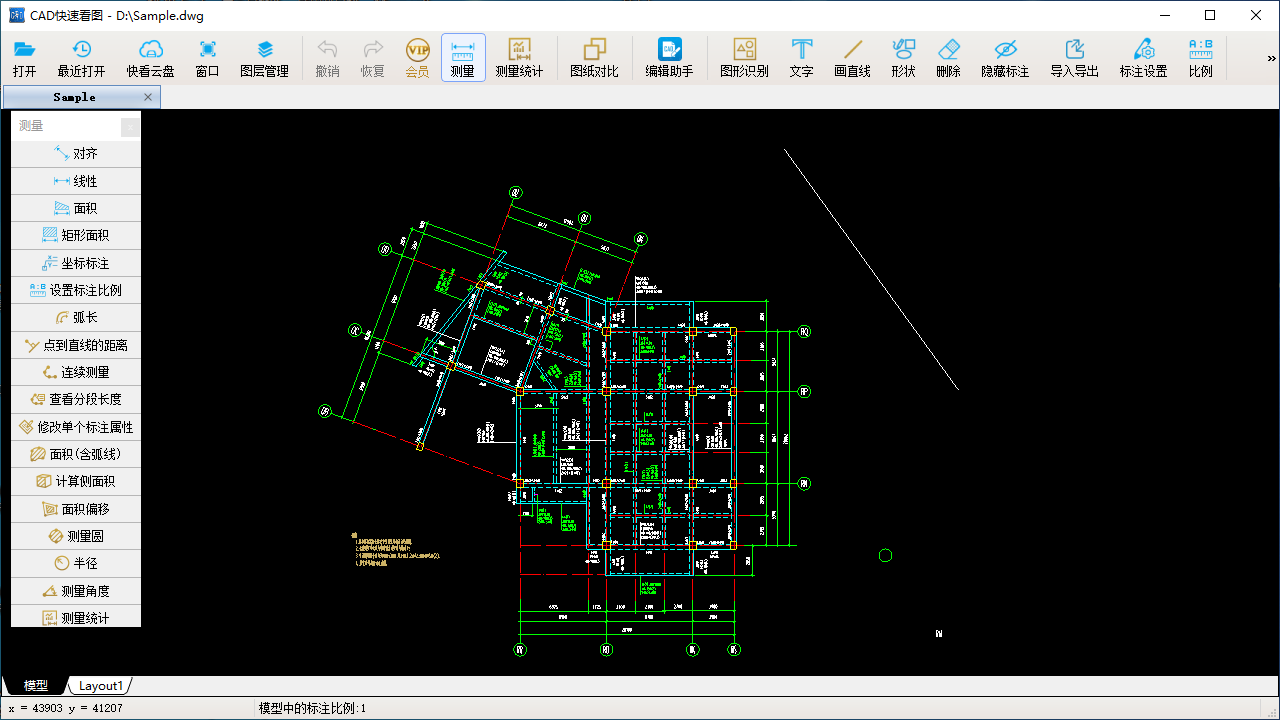Click 矩形面积 in measure panel
Image resolution: width=1280 pixels, height=720 pixels.
[76, 236]
